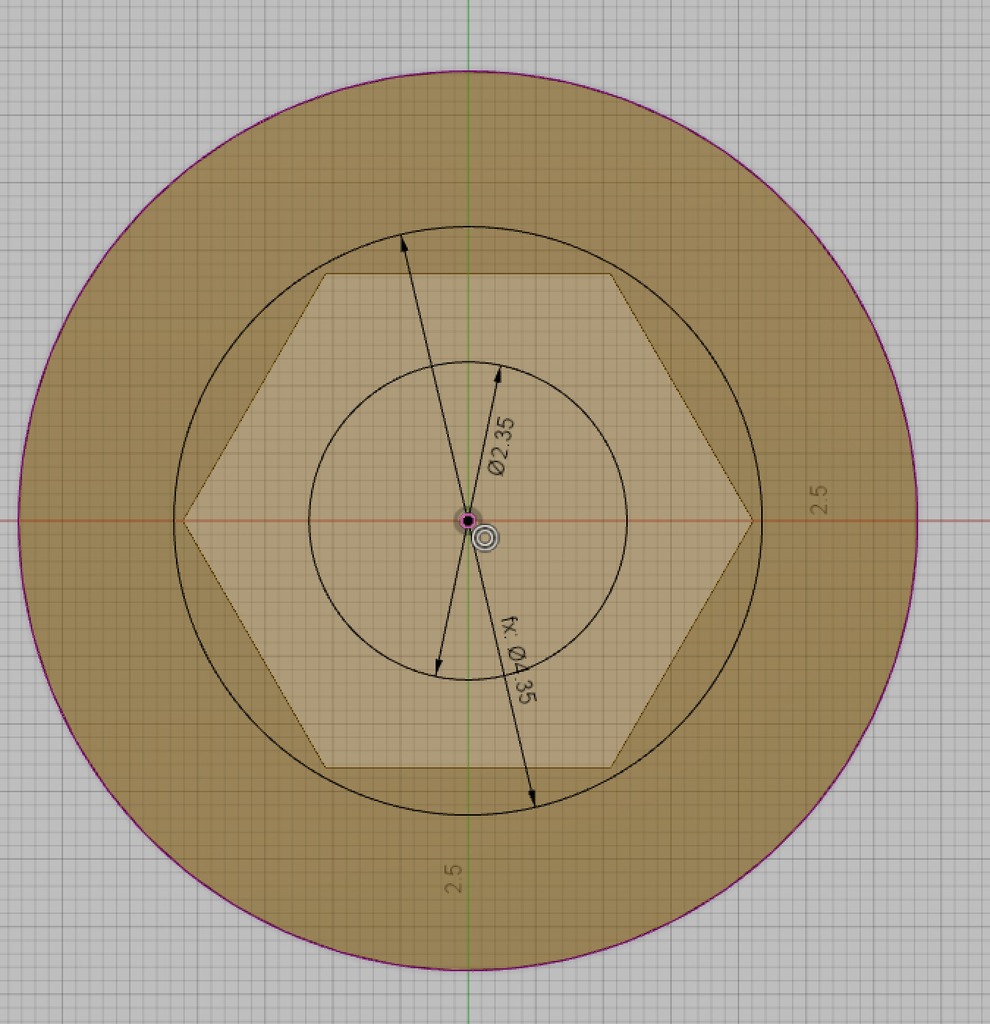Click the pink sketch origin point
This screenshot has height=1024, width=990.
pyautogui.click(x=467, y=520)
